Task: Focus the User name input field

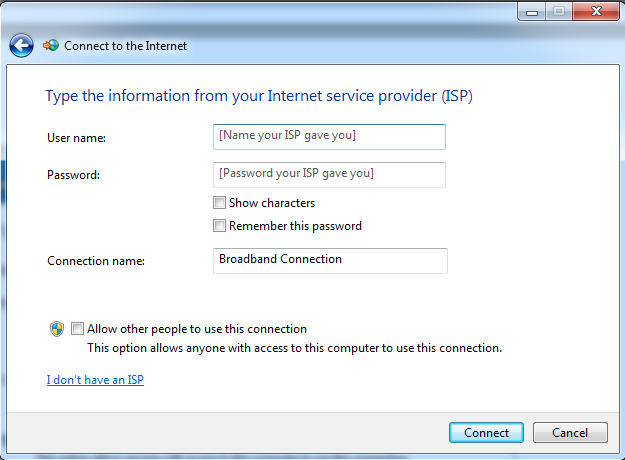Action: click(x=329, y=137)
